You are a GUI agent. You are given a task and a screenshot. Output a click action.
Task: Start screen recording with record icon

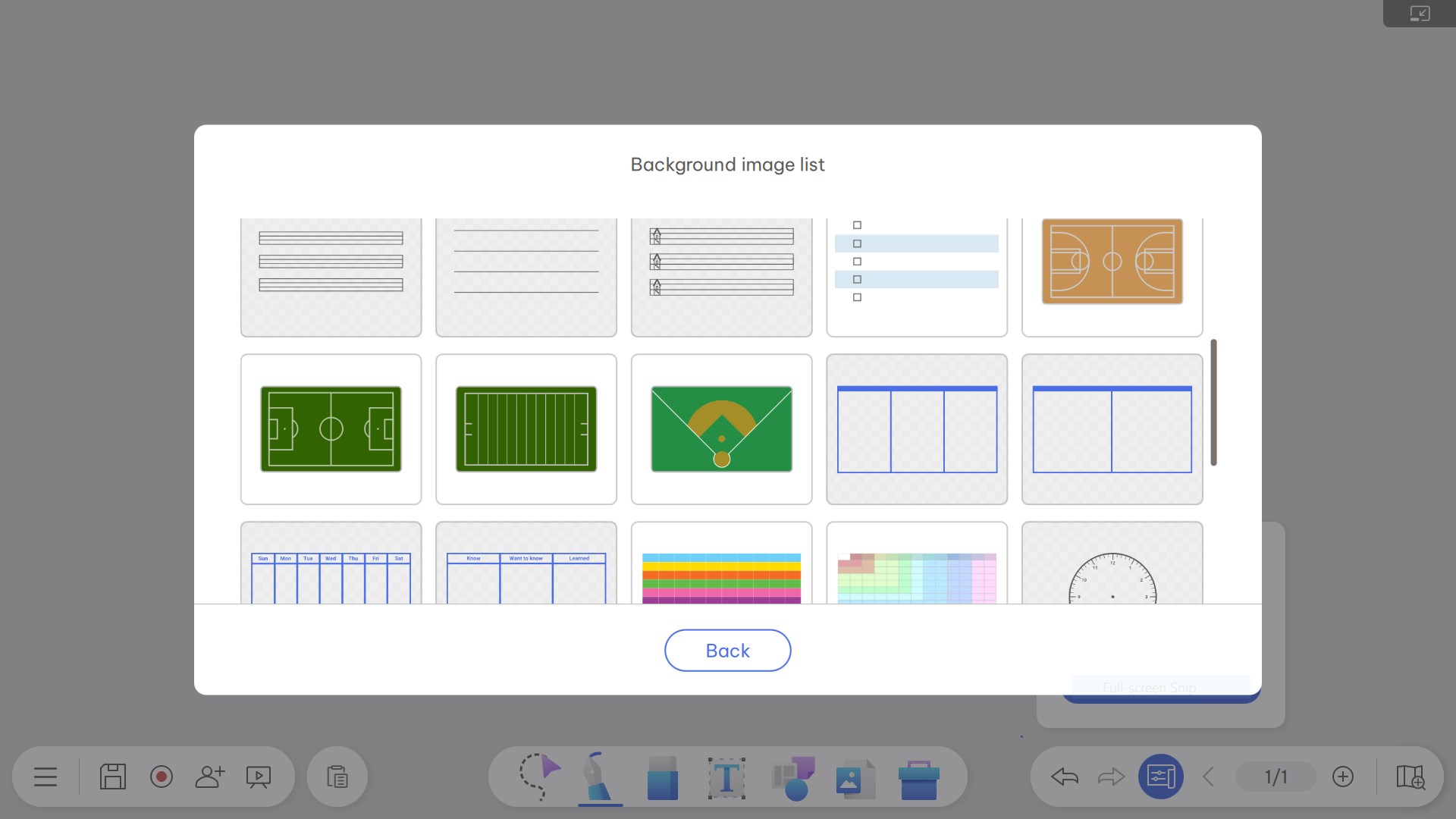click(x=162, y=777)
